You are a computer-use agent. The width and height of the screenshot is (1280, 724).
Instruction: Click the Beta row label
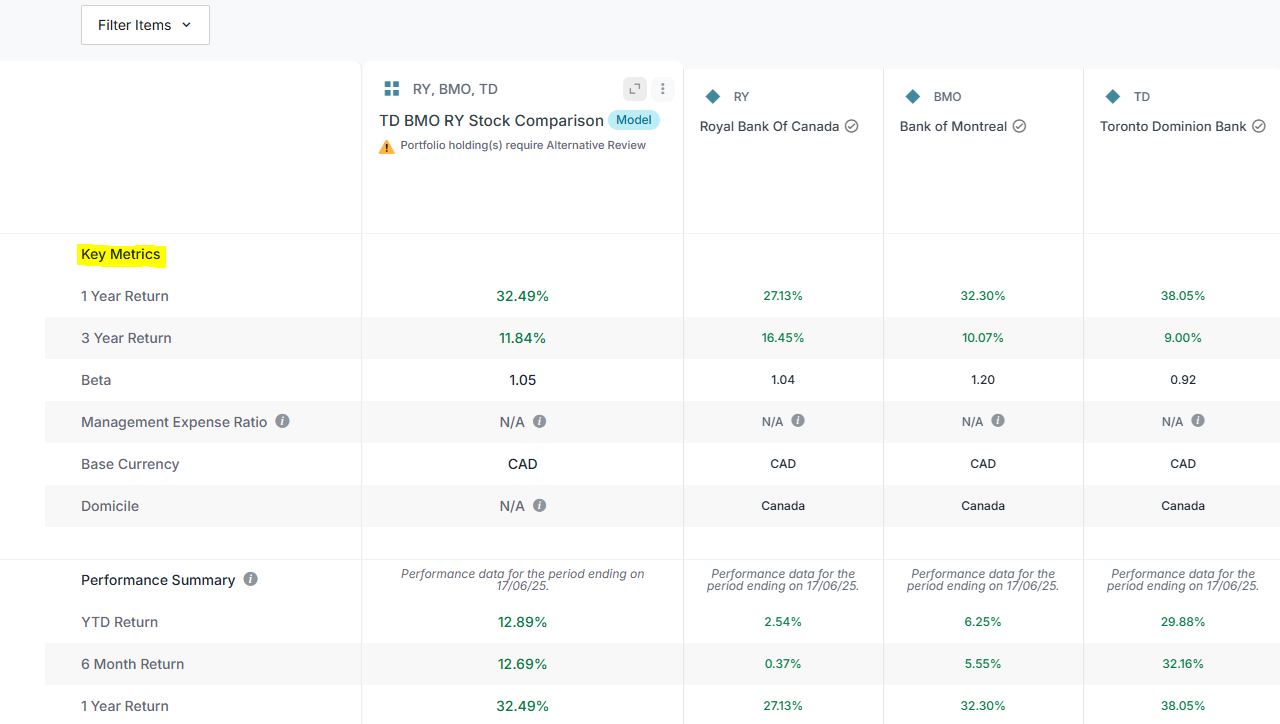pyautogui.click(x=96, y=380)
